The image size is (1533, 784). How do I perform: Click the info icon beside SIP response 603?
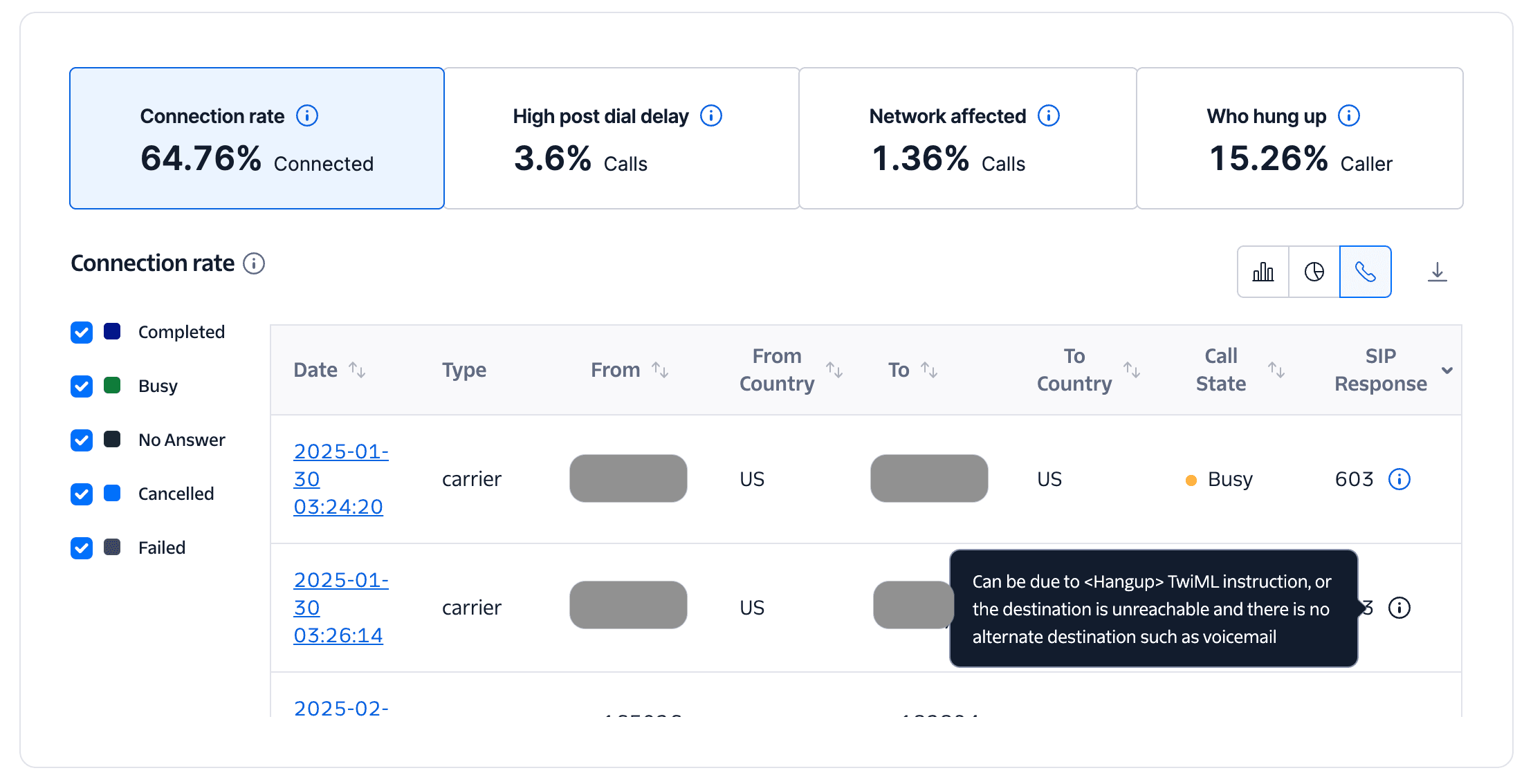click(x=1399, y=478)
